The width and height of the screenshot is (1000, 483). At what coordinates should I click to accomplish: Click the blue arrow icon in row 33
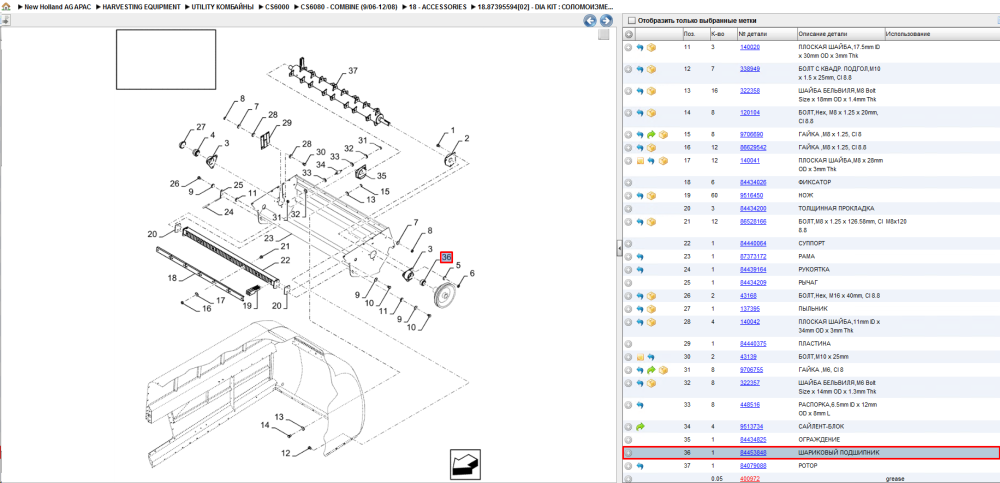640,405
